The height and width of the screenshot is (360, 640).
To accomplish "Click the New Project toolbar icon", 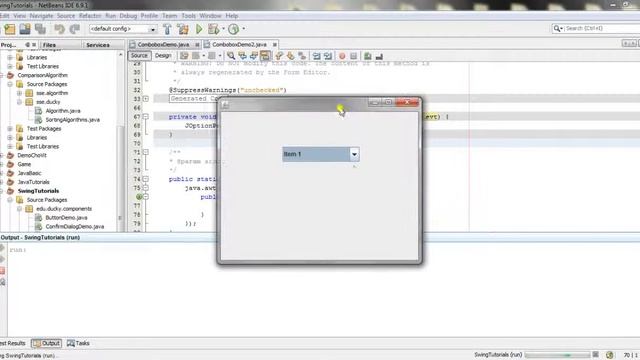I will point(10,29).
